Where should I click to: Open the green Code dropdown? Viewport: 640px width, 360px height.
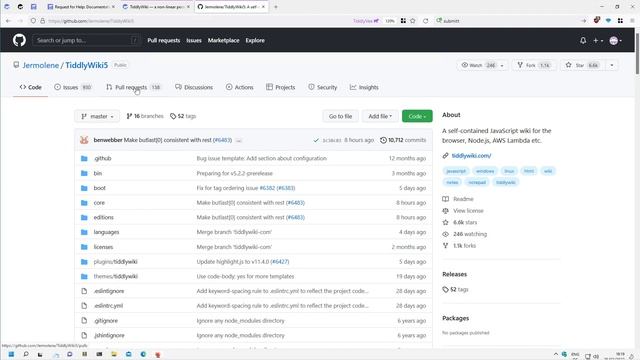pyautogui.click(x=417, y=116)
